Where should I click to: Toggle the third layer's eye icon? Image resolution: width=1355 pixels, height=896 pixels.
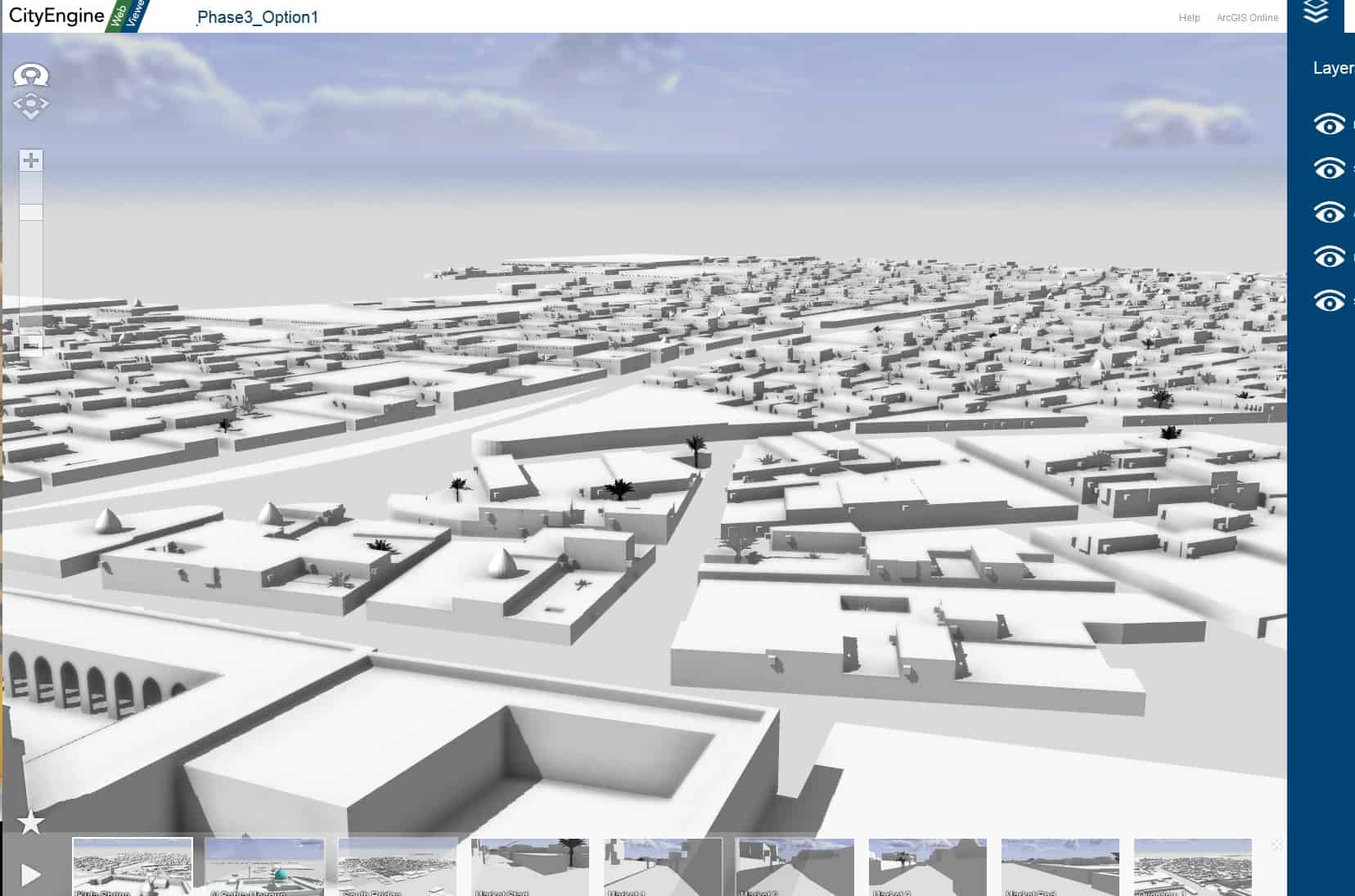(x=1329, y=213)
